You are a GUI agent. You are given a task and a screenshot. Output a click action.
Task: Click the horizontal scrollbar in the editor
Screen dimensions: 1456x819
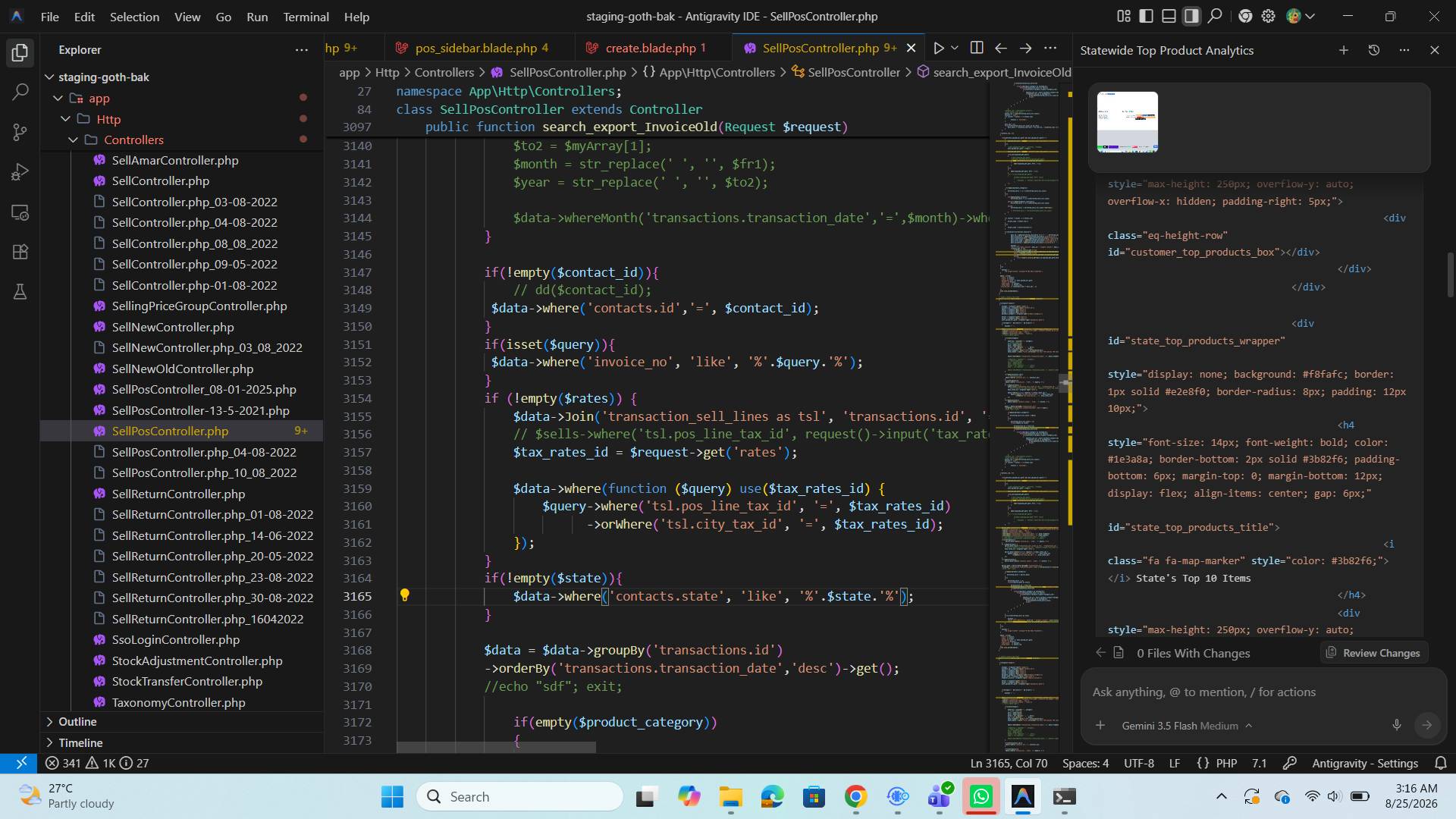pos(496,747)
